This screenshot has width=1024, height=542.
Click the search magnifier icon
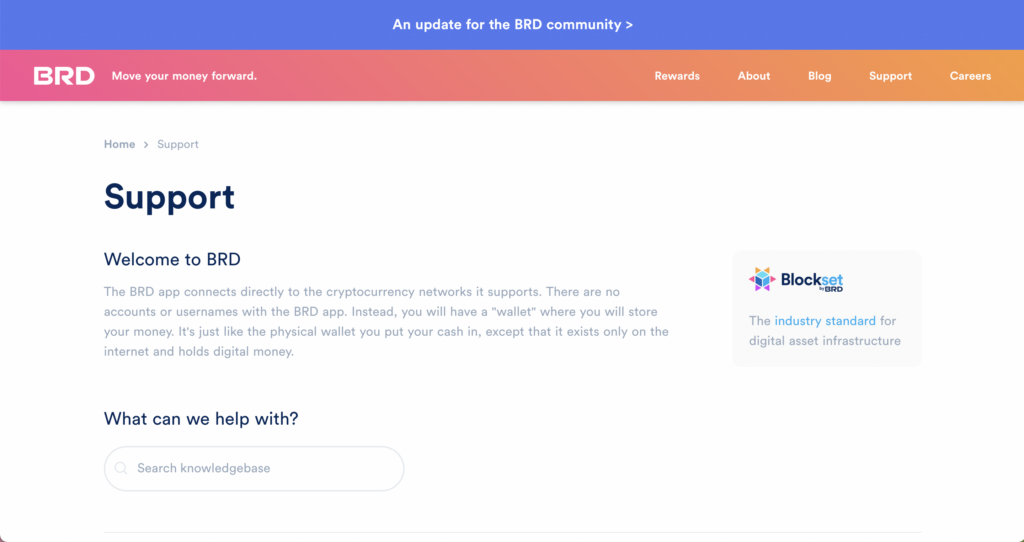tap(121, 468)
